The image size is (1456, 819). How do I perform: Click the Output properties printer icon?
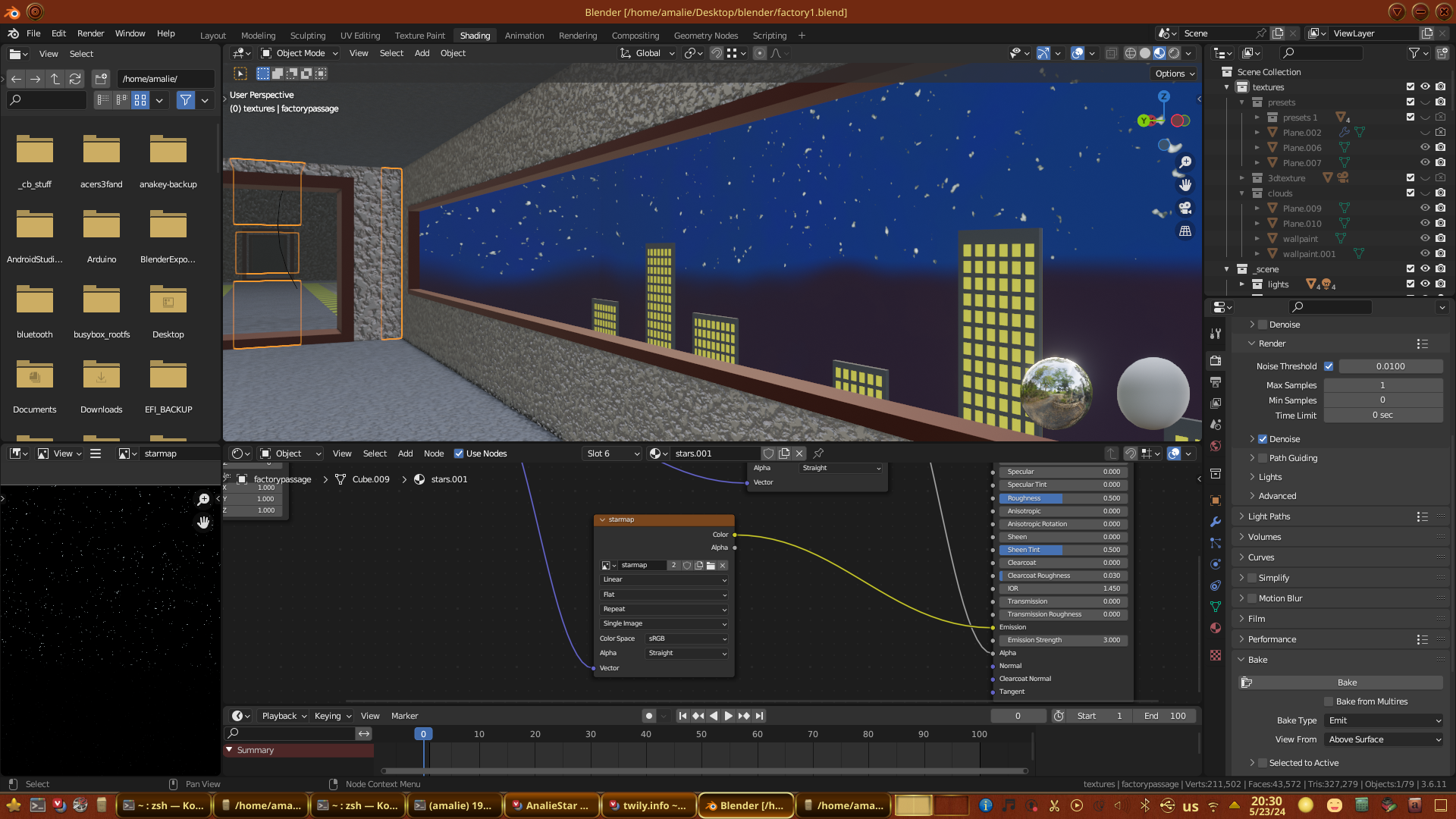tap(1216, 382)
